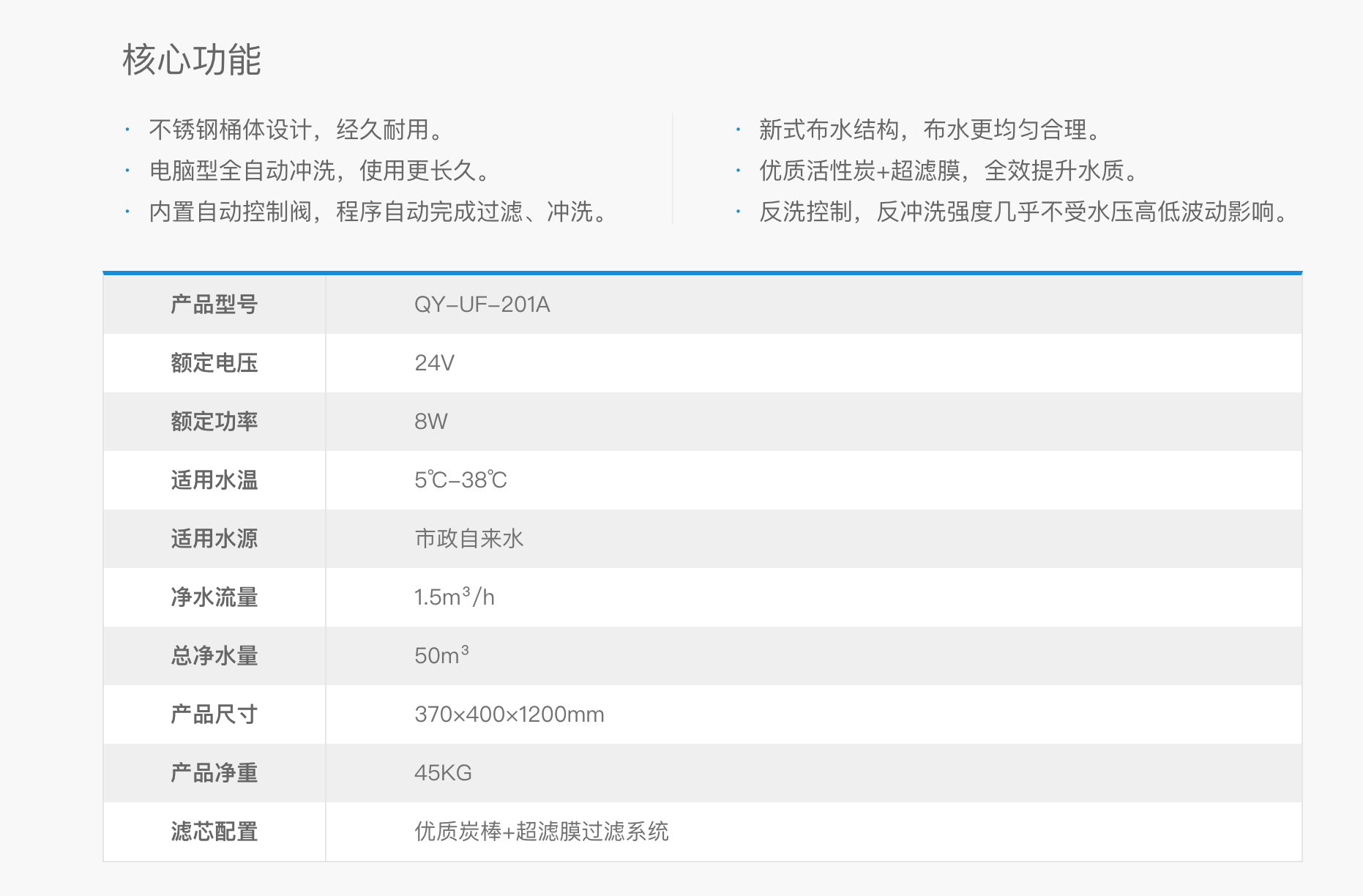Select the 8W power value

click(430, 422)
